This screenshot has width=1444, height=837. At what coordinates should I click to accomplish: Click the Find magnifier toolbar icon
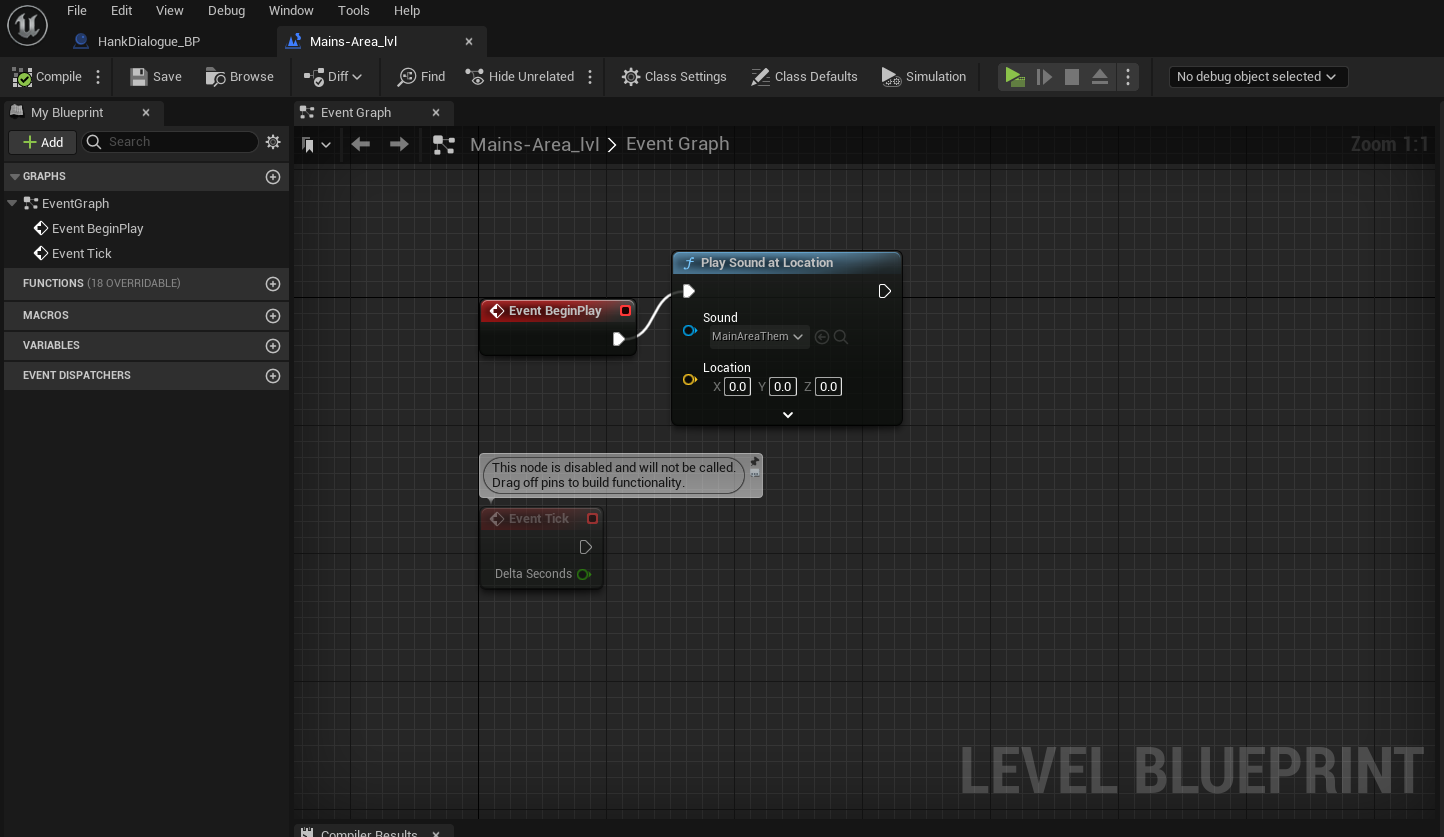click(407, 77)
